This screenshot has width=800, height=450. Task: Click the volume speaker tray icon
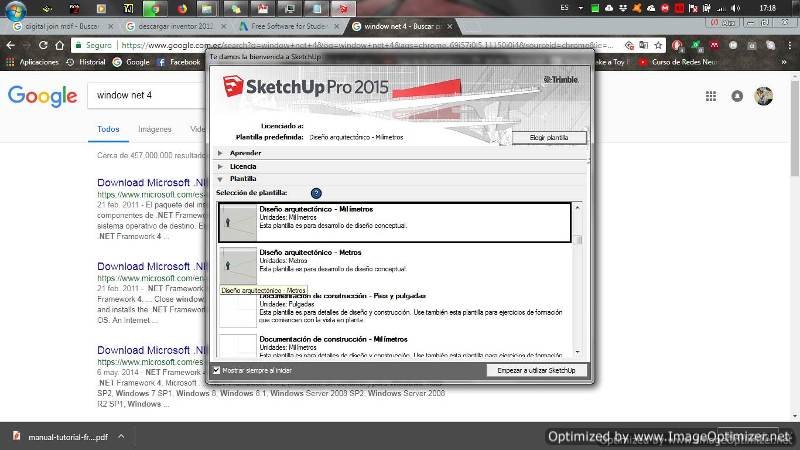[x=735, y=8]
